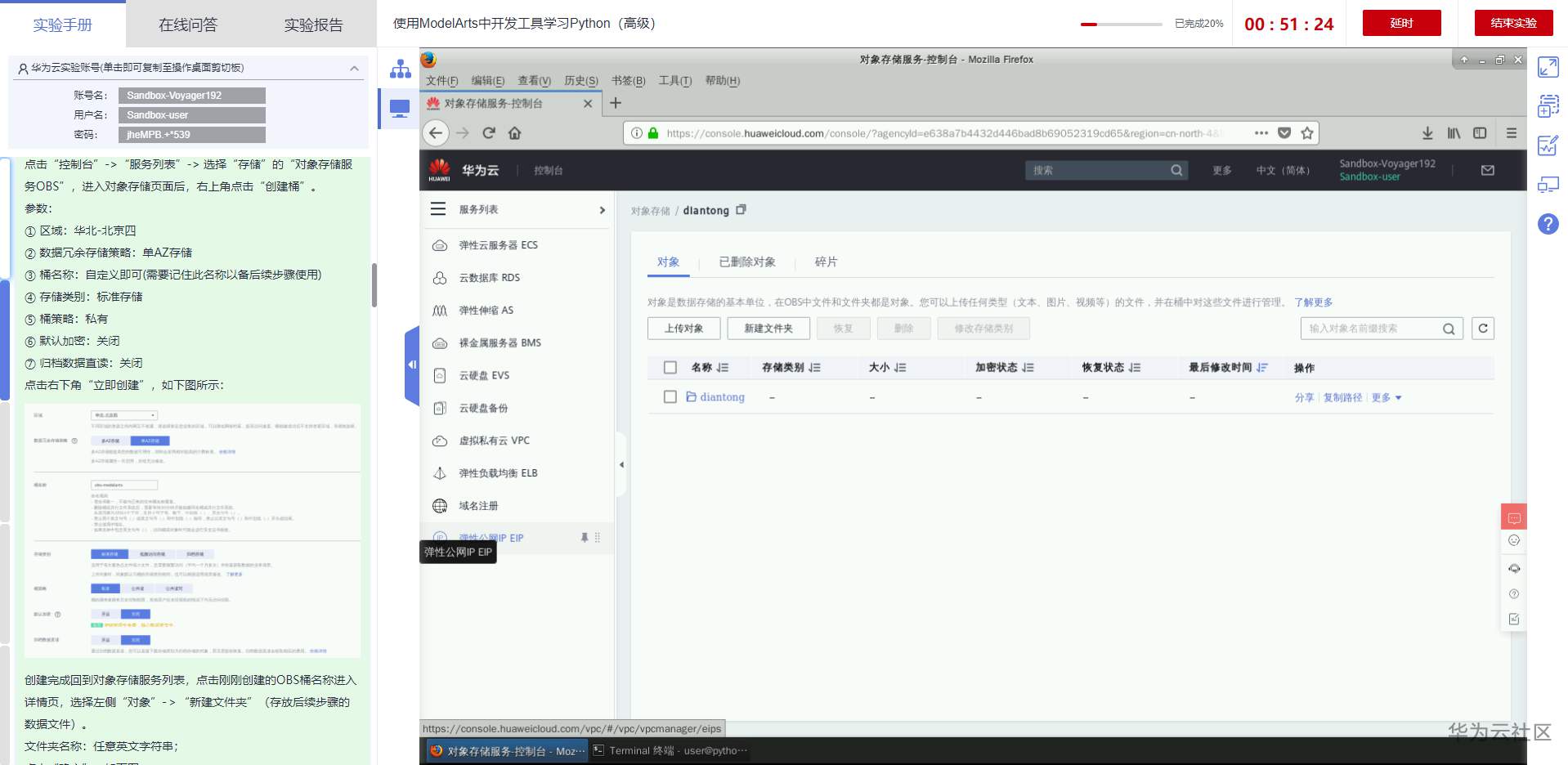
Task: Enter fullscreen with expand icon on right rail
Action: click(1548, 67)
